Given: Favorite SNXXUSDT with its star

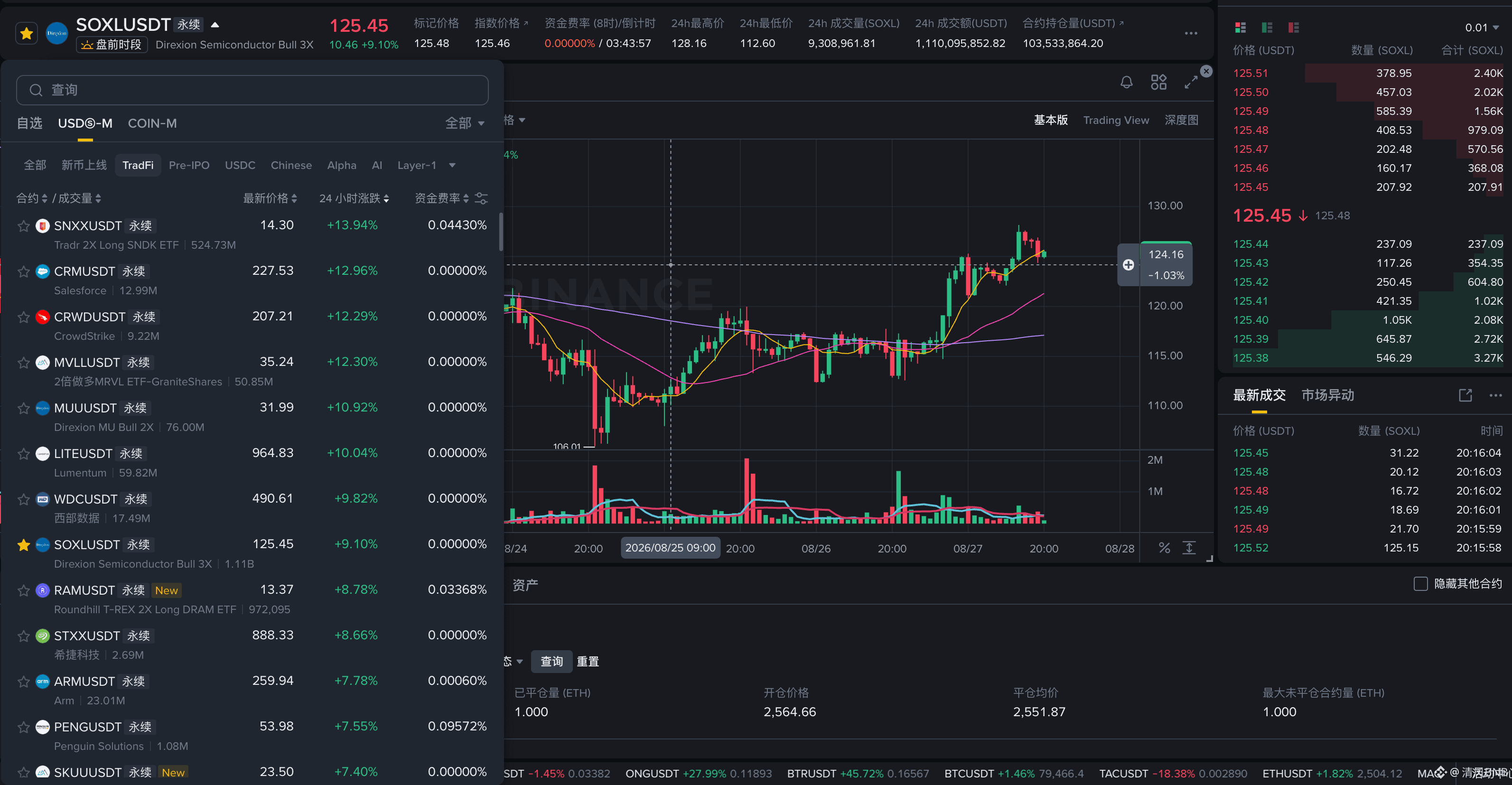Looking at the screenshot, I should tap(23, 226).
